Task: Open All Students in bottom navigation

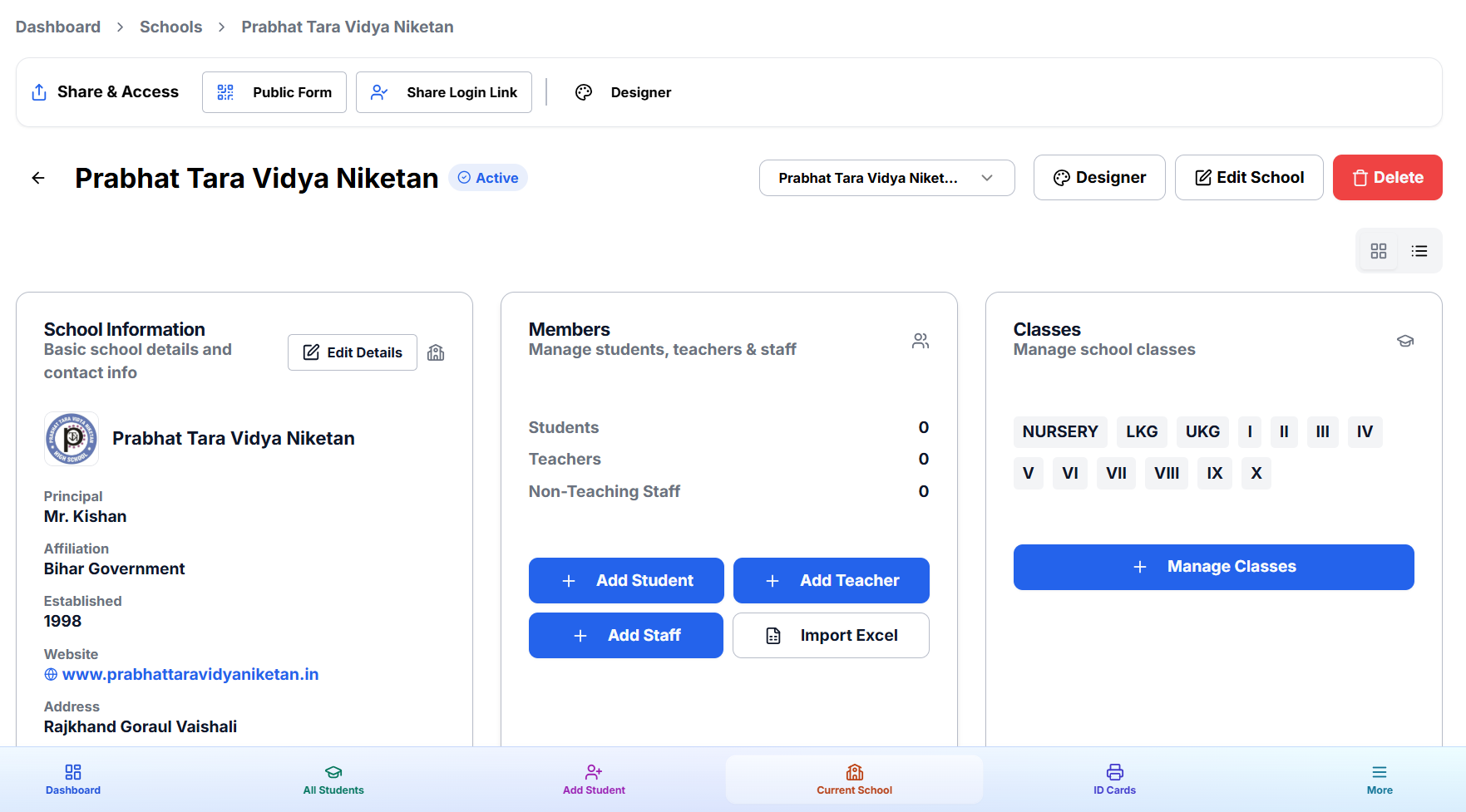Action: (x=333, y=780)
